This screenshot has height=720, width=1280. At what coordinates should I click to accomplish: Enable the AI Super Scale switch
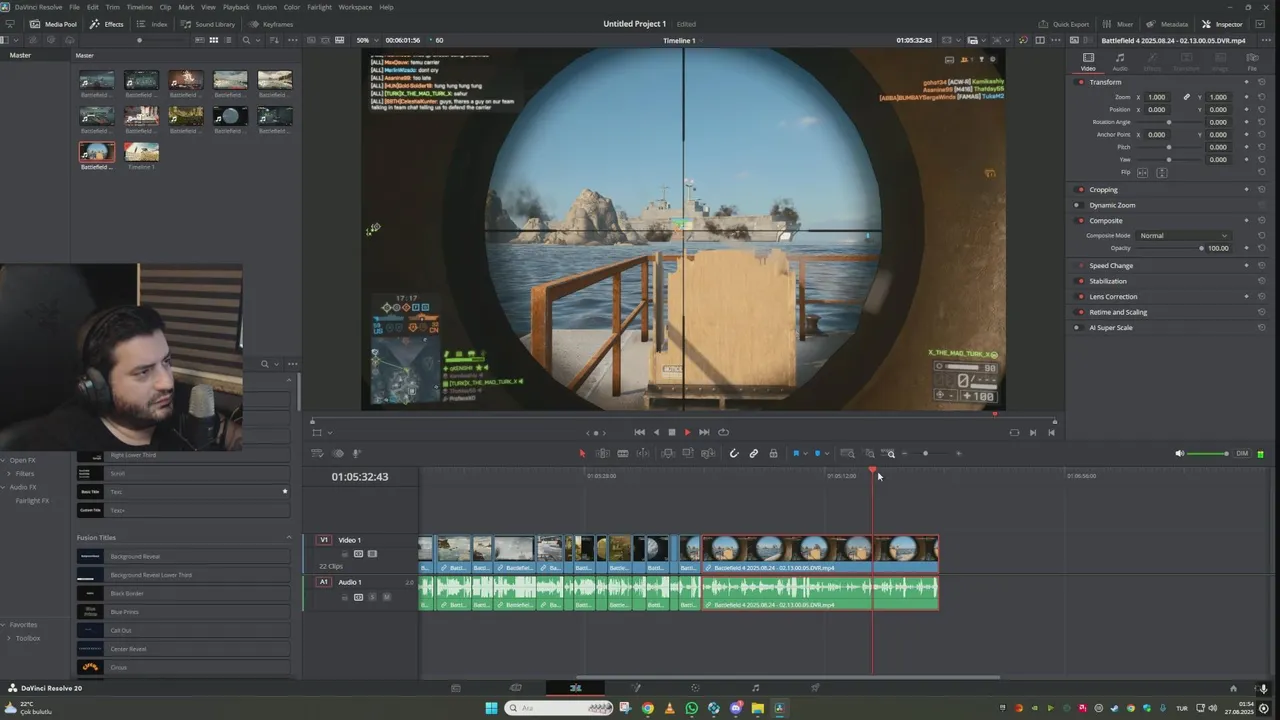coord(1077,327)
